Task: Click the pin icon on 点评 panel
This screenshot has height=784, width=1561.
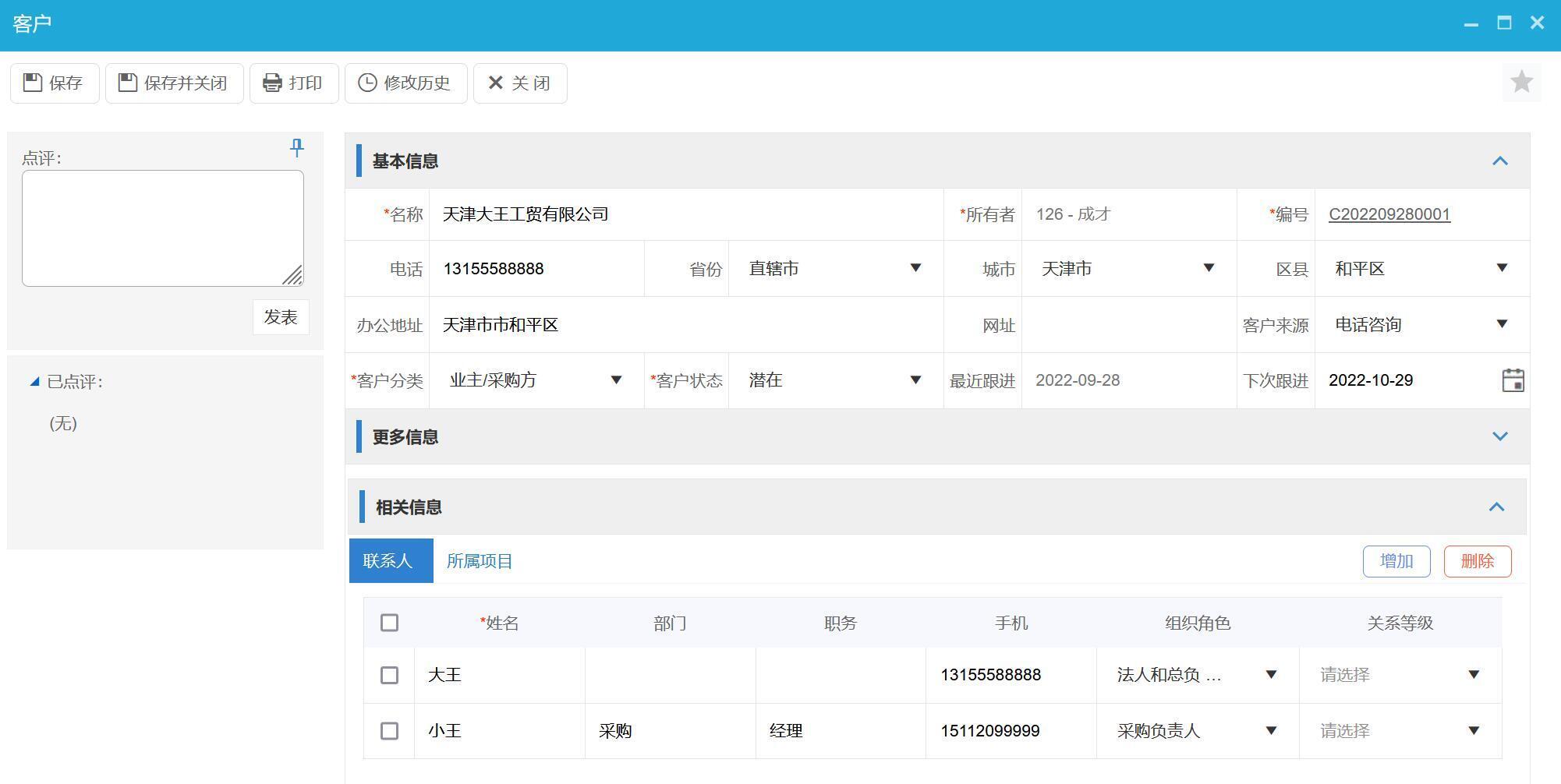Action: pyautogui.click(x=296, y=148)
